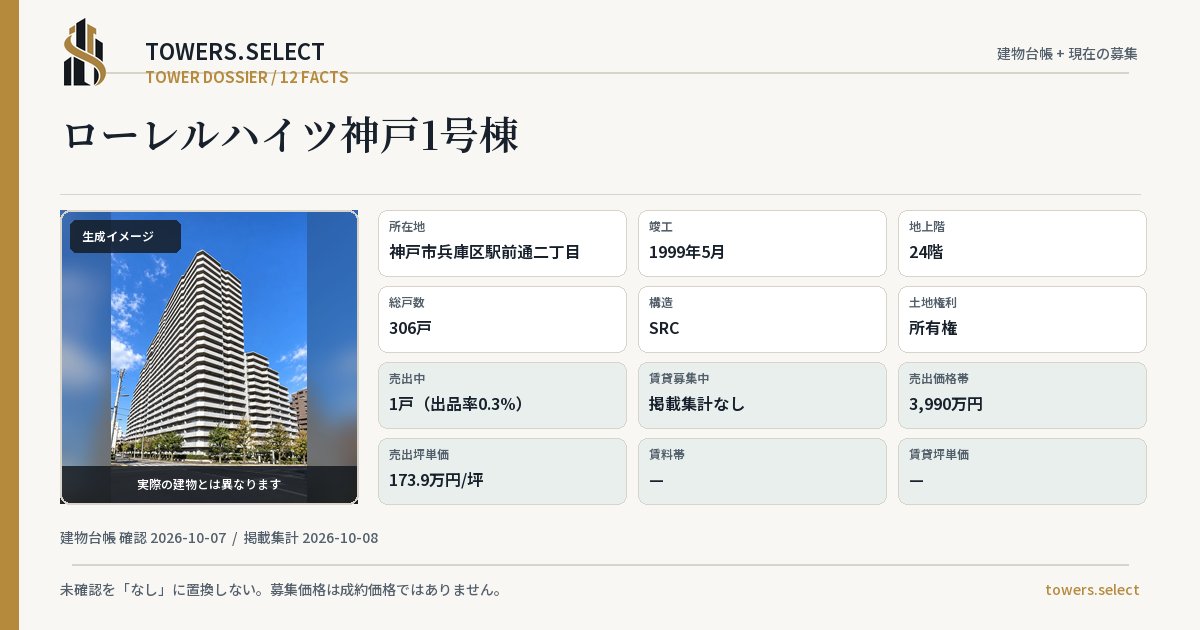Open the towers.select footer link
This screenshot has width=1200, height=630.
pos(1092,590)
